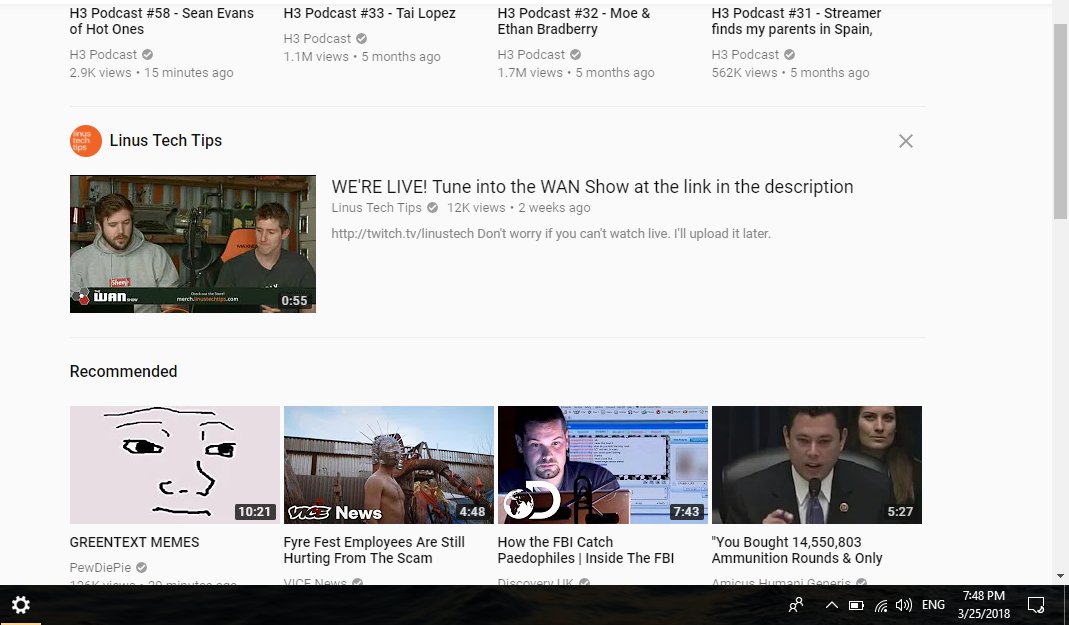Open H3 Podcast #32 Moe & Ethan Bradberry
This screenshot has height=625, width=1069.
click(574, 21)
